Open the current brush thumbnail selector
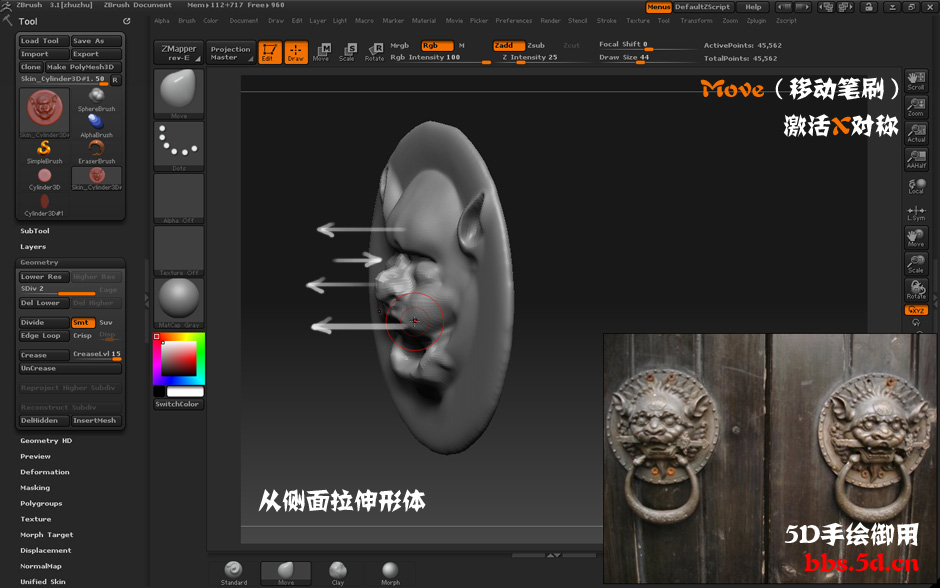 click(179, 94)
